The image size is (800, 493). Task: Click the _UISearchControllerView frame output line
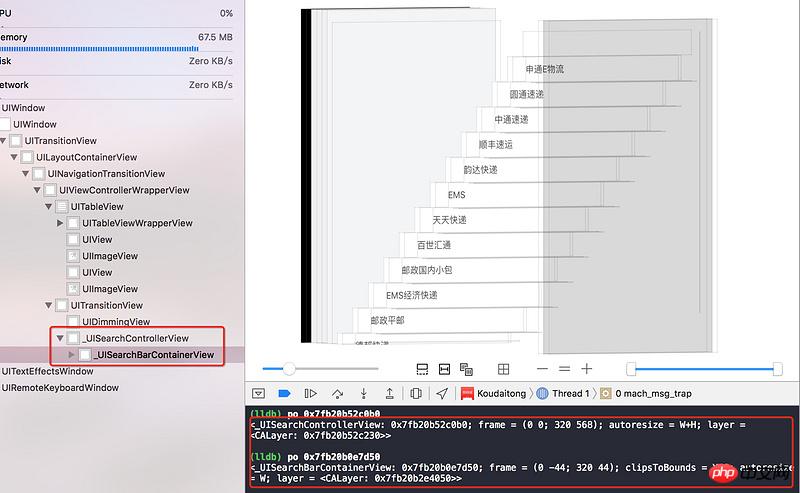click(x=498, y=430)
